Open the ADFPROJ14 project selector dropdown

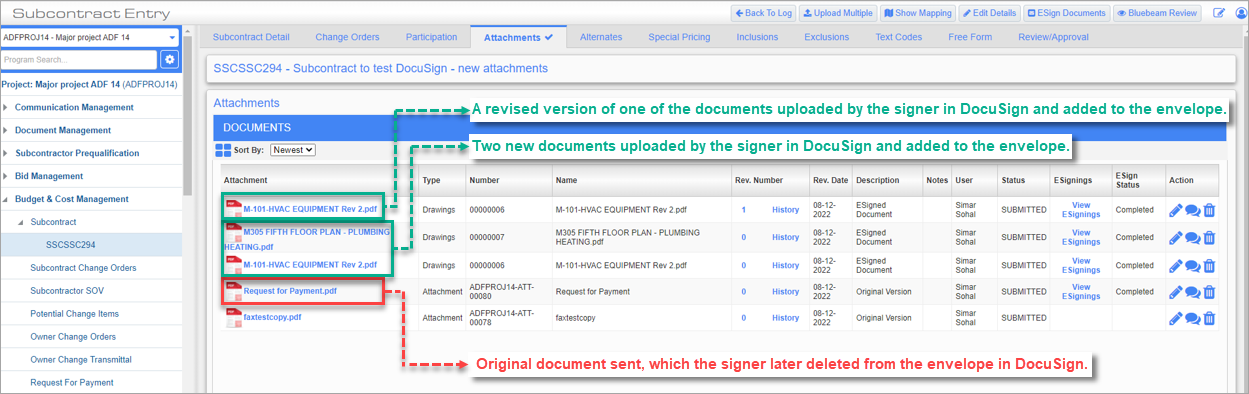click(x=90, y=37)
